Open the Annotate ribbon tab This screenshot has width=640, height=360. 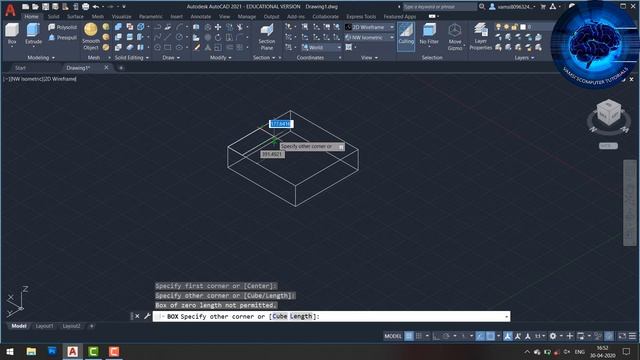click(x=201, y=17)
